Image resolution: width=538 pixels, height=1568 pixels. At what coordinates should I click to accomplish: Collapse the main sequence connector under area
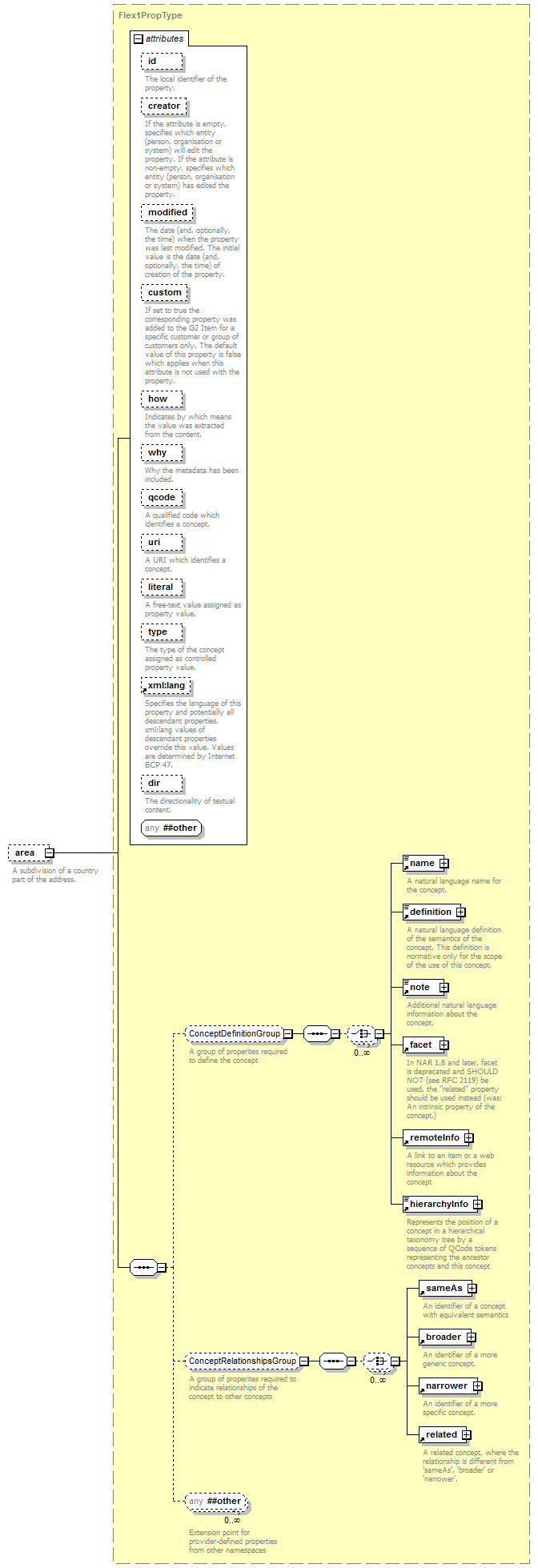pos(161,1268)
